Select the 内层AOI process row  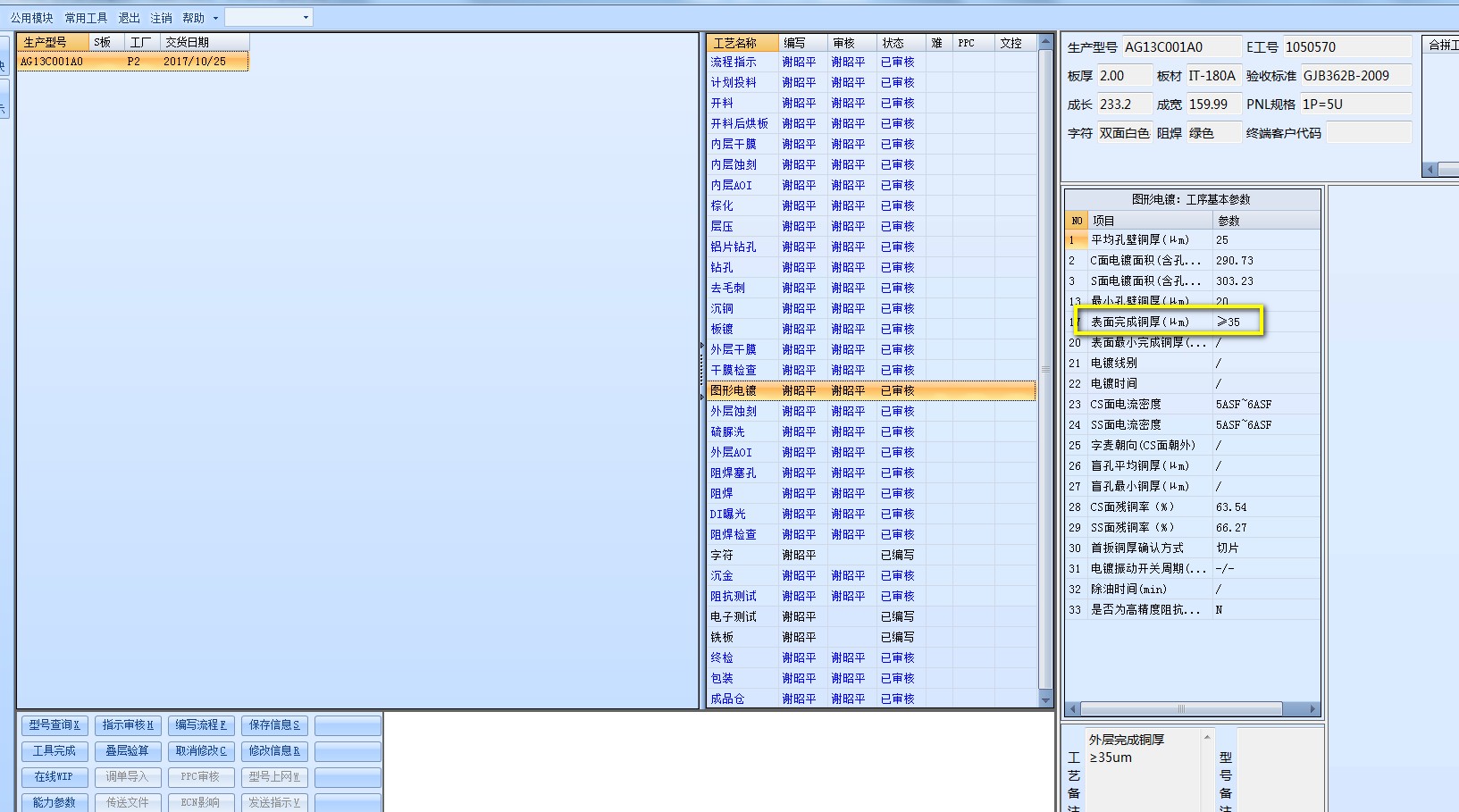pos(871,186)
